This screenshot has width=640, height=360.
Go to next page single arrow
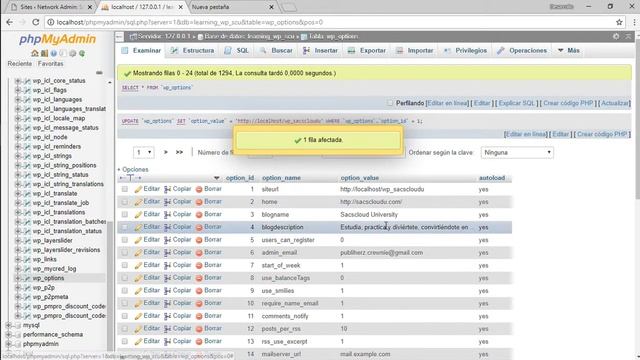tap(166, 152)
